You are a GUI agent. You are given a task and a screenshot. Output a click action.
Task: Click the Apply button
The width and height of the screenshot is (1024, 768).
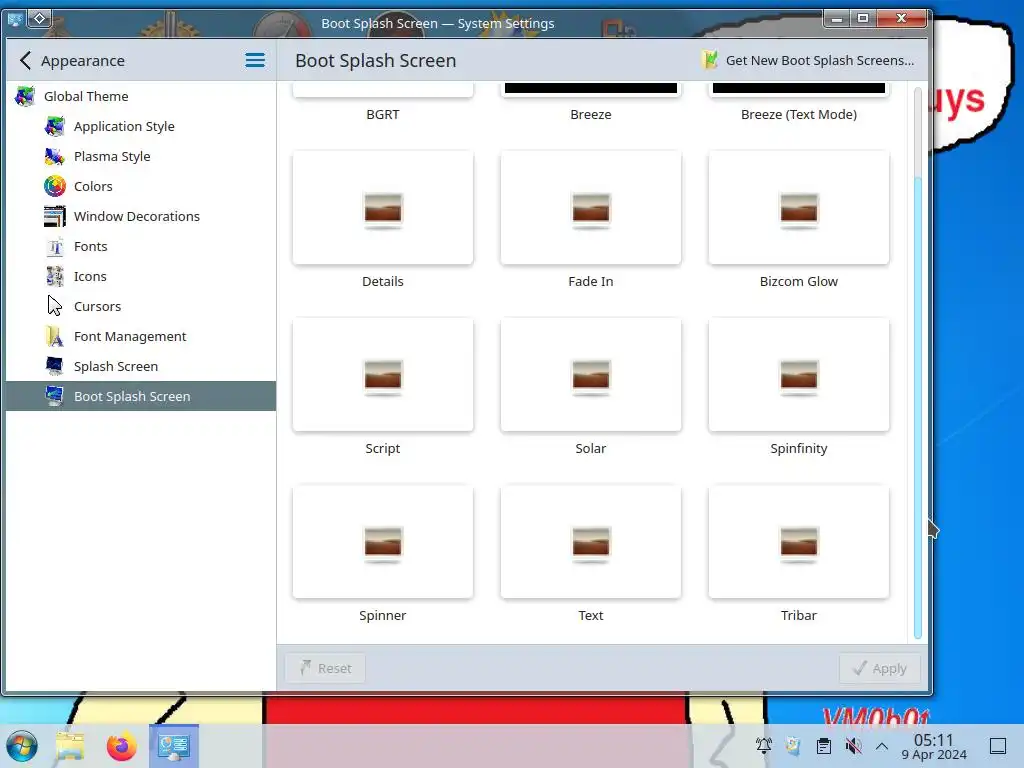(x=880, y=668)
